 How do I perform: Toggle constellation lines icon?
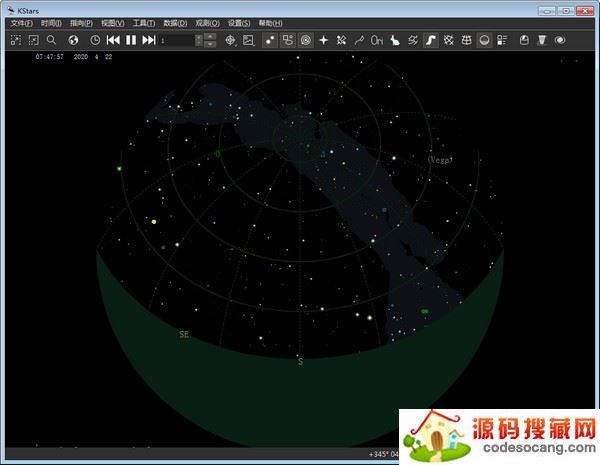(359, 40)
